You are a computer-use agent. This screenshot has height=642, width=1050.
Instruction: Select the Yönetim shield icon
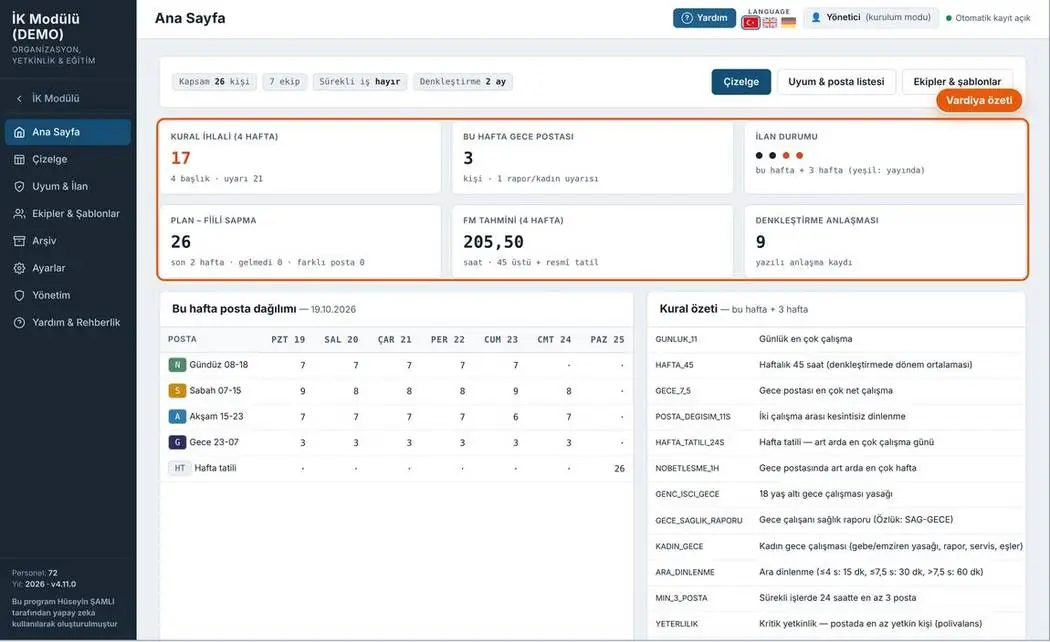pos(19,295)
